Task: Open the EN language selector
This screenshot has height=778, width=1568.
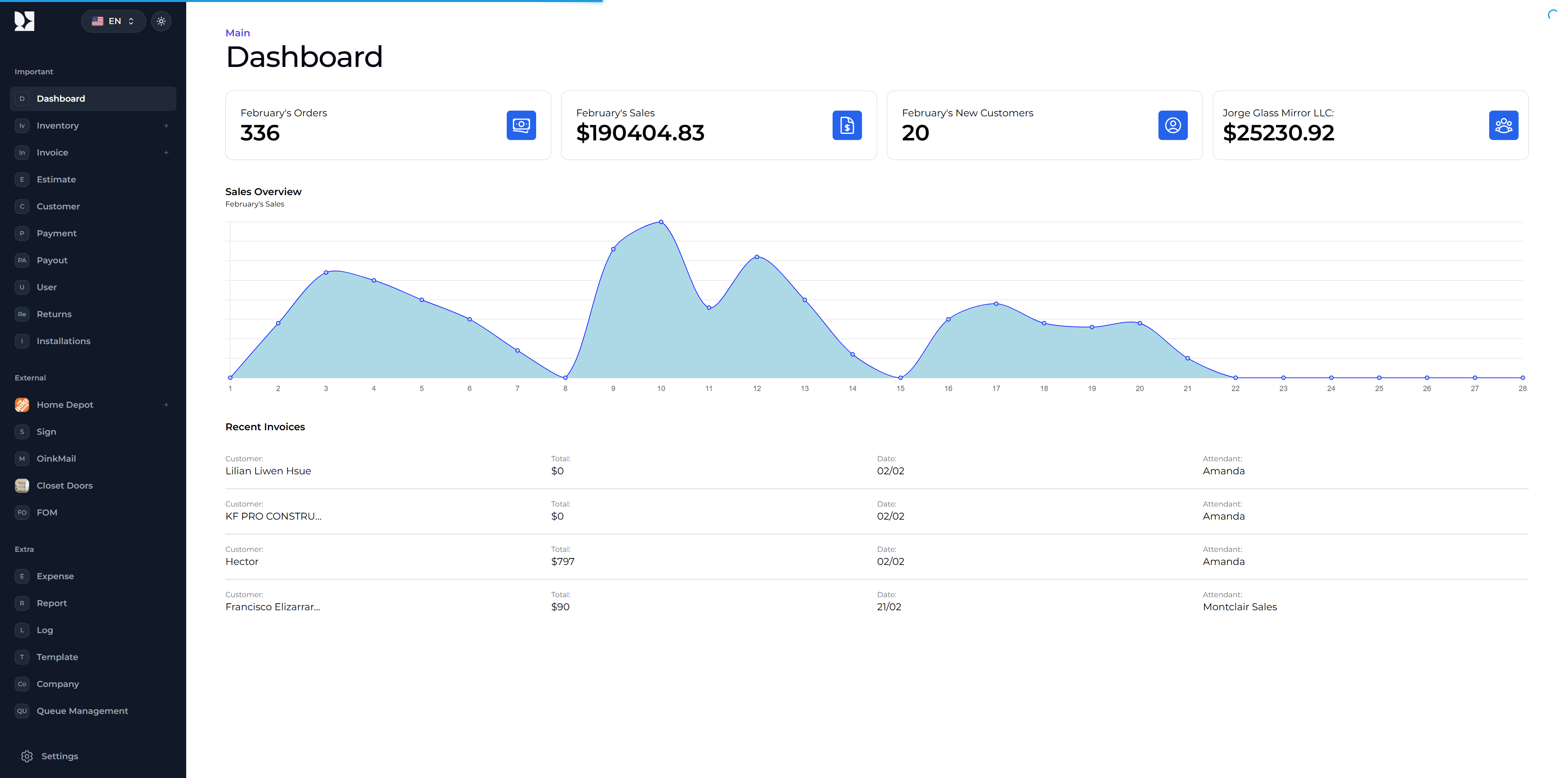Action: click(x=113, y=21)
